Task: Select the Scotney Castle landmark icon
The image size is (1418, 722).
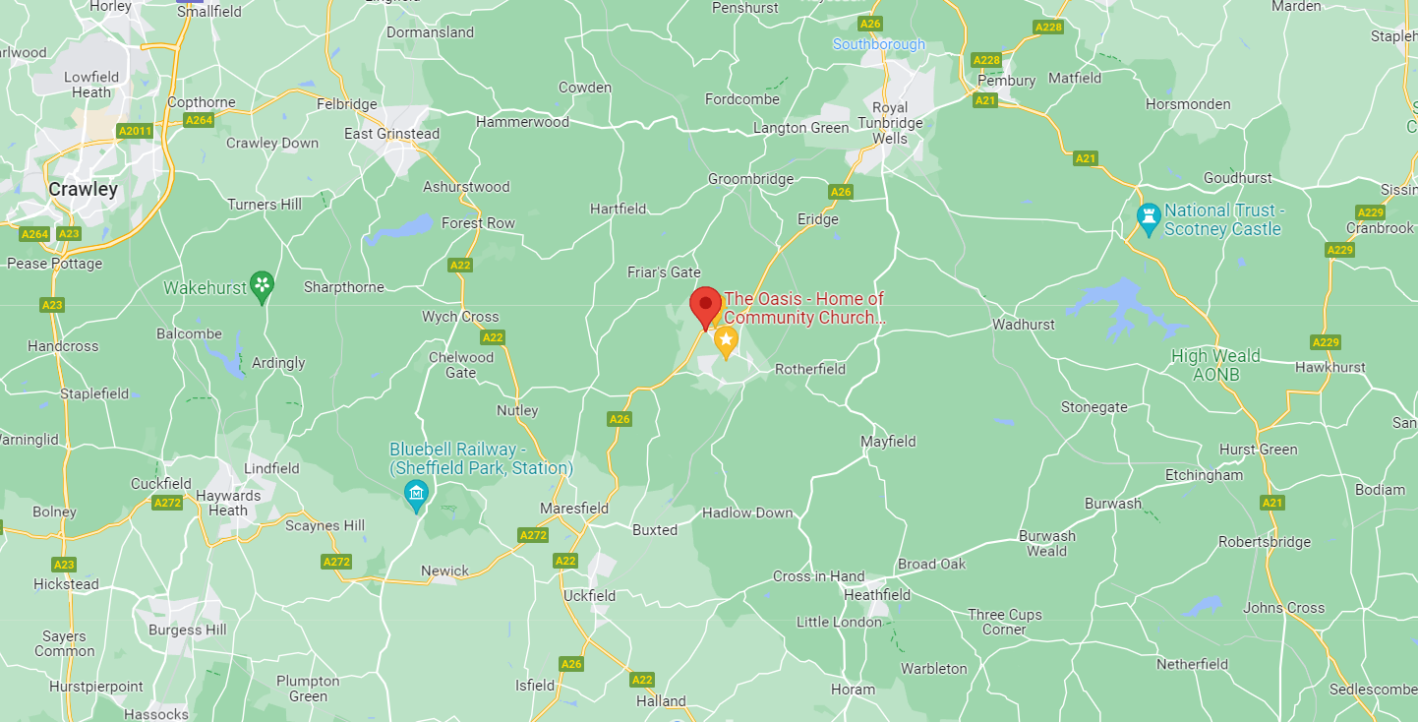Action: [x=1149, y=219]
